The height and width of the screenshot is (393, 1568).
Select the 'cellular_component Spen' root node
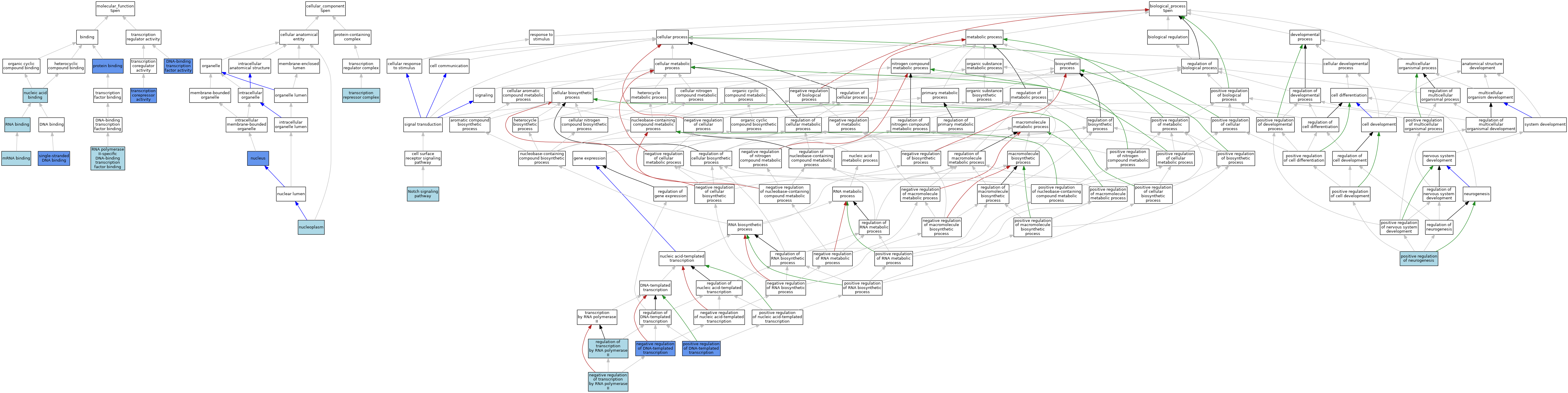[325, 9]
